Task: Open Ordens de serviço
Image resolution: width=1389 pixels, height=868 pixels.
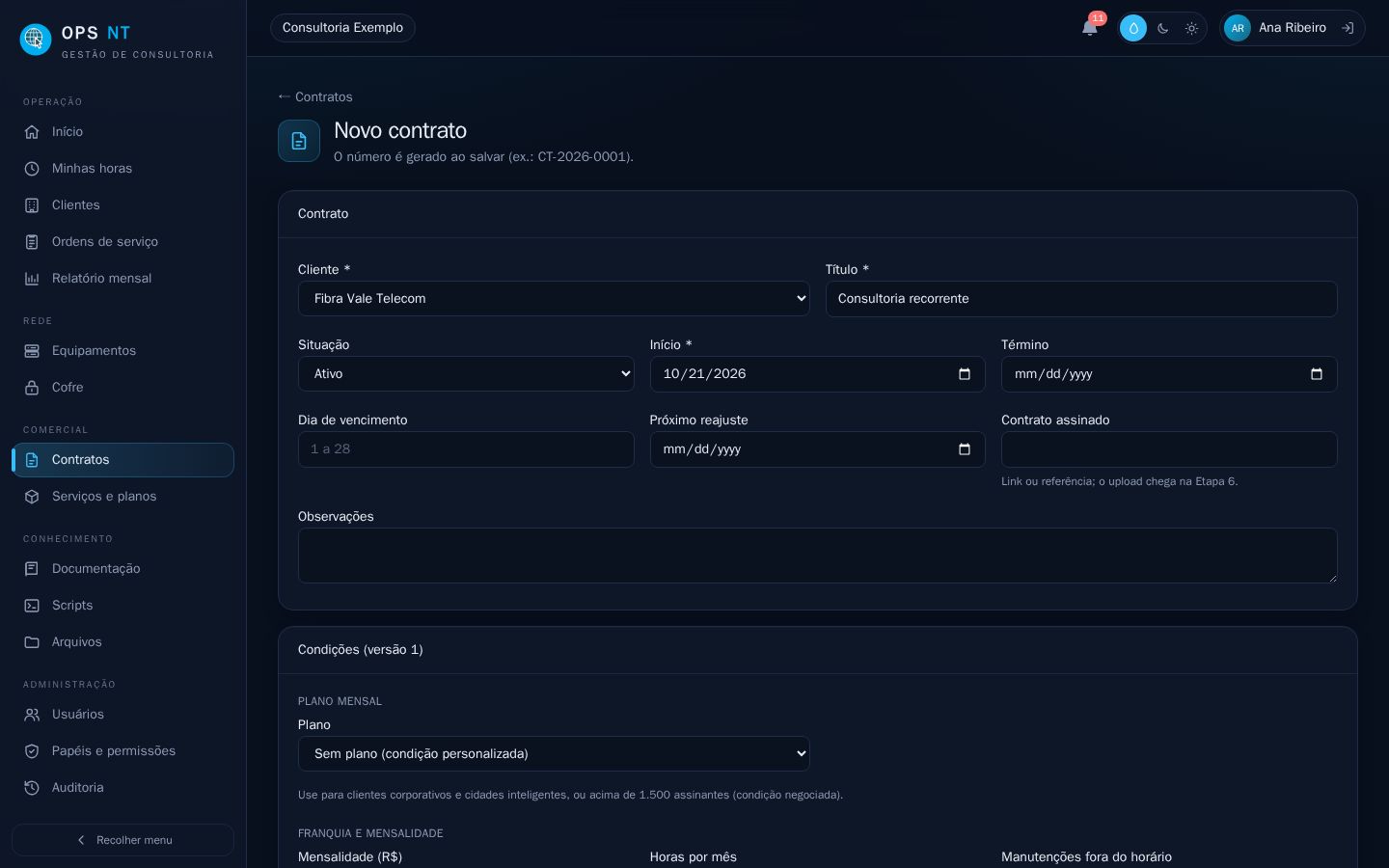Action: tap(123, 242)
